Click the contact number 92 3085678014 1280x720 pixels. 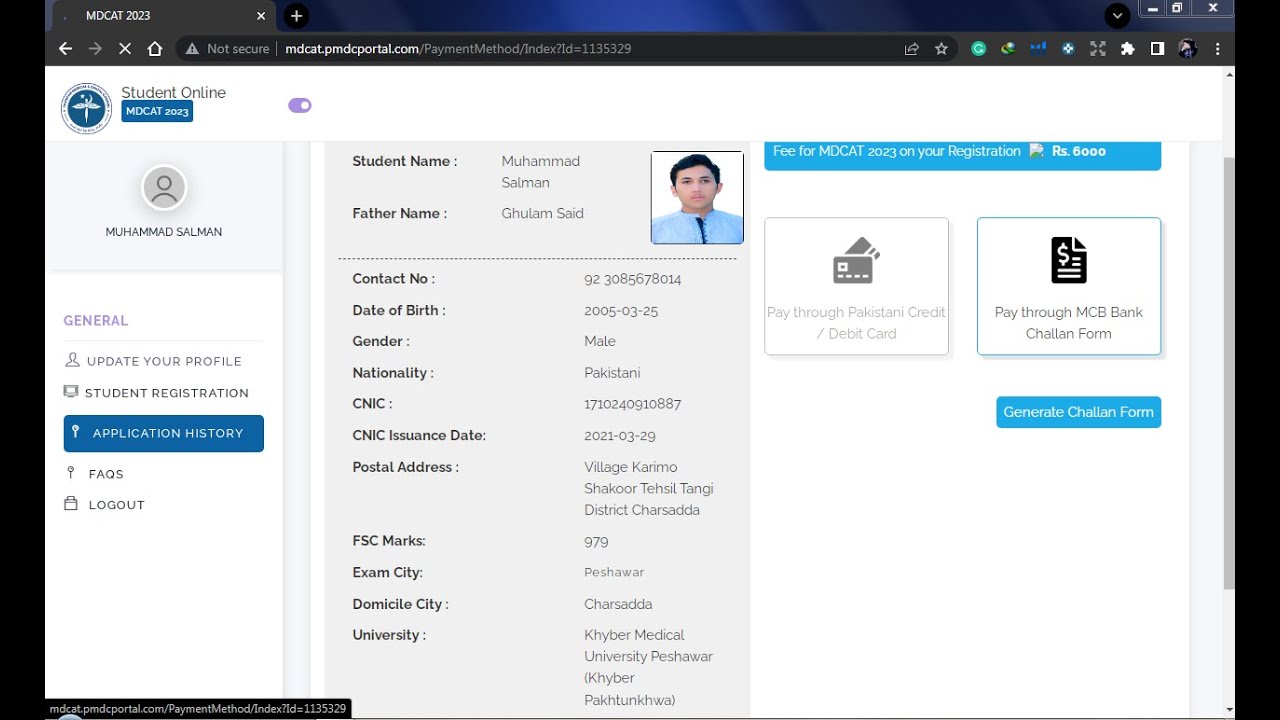tap(632, 279)
